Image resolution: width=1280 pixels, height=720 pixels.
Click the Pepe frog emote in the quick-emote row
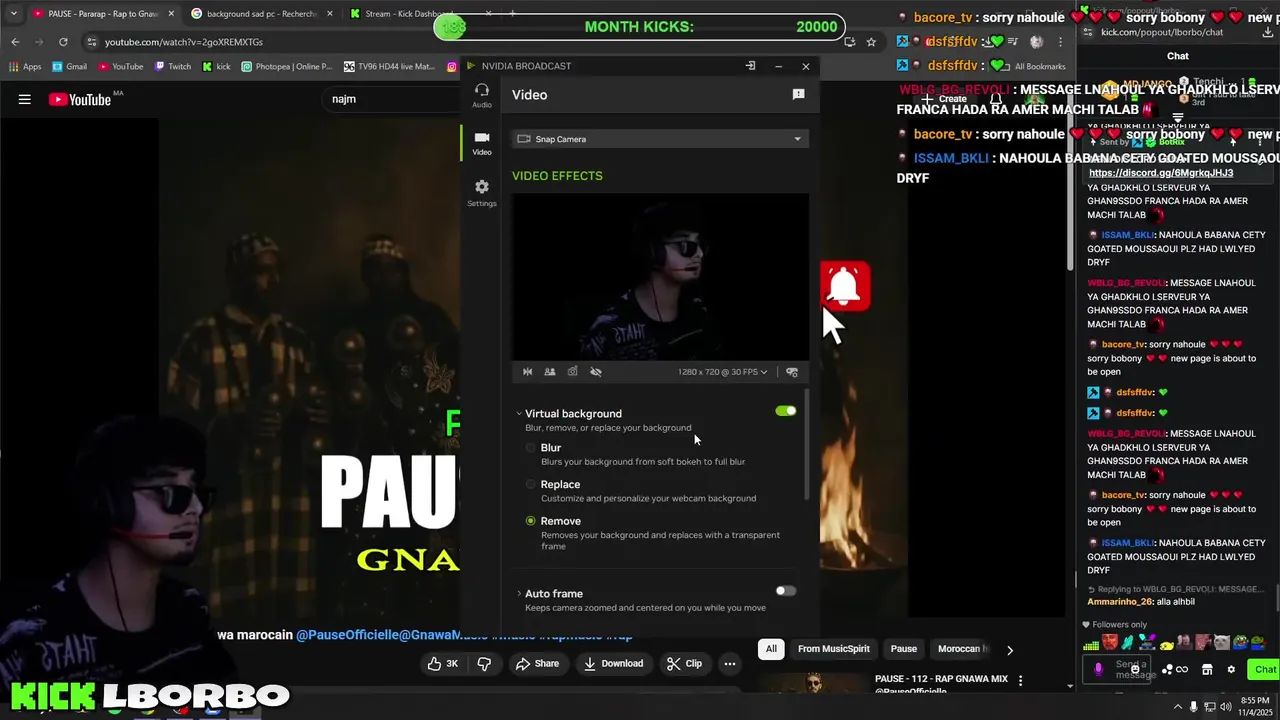click(1240, 642)
